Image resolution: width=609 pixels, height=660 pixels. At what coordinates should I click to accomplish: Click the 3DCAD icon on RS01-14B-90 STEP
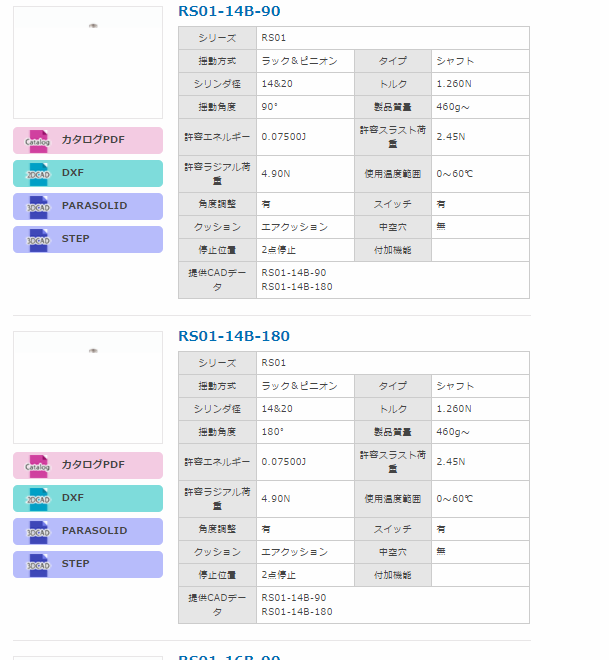coord(38,240)
